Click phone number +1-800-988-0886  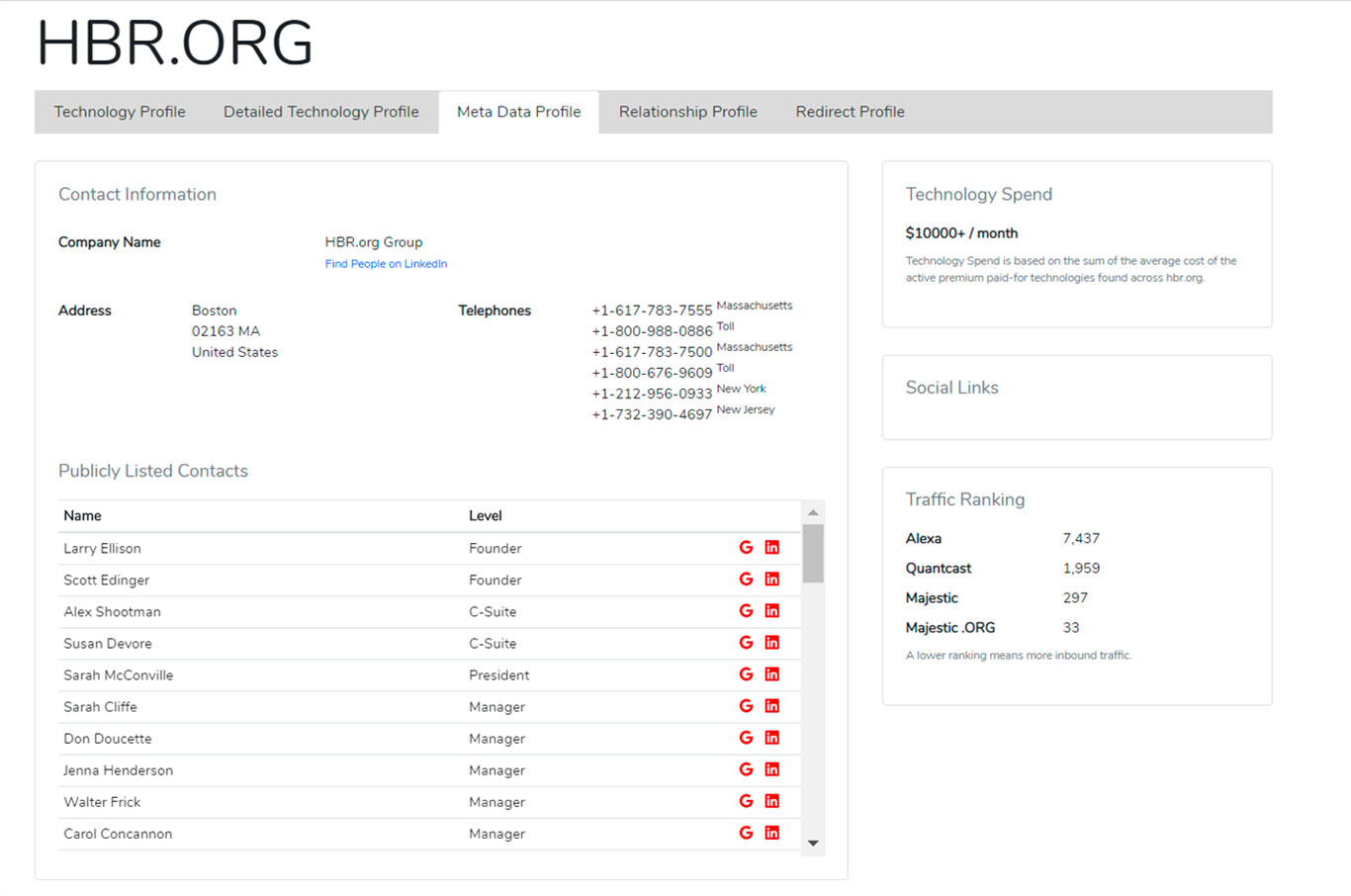pyautogui.click(x=652, y=331)
